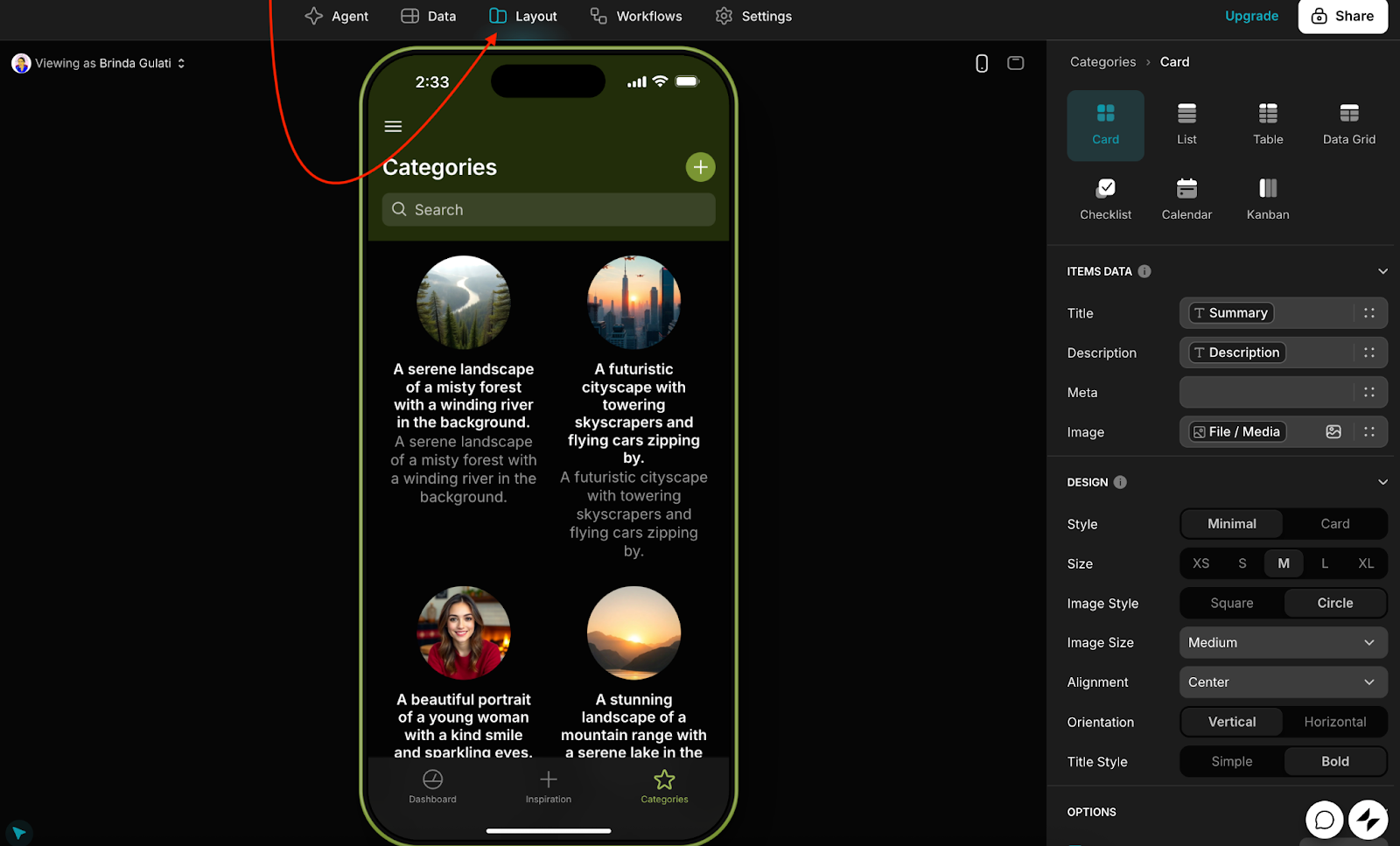Open the chat bubble help icon
1400x846 pixels.
click(1324, 820)
